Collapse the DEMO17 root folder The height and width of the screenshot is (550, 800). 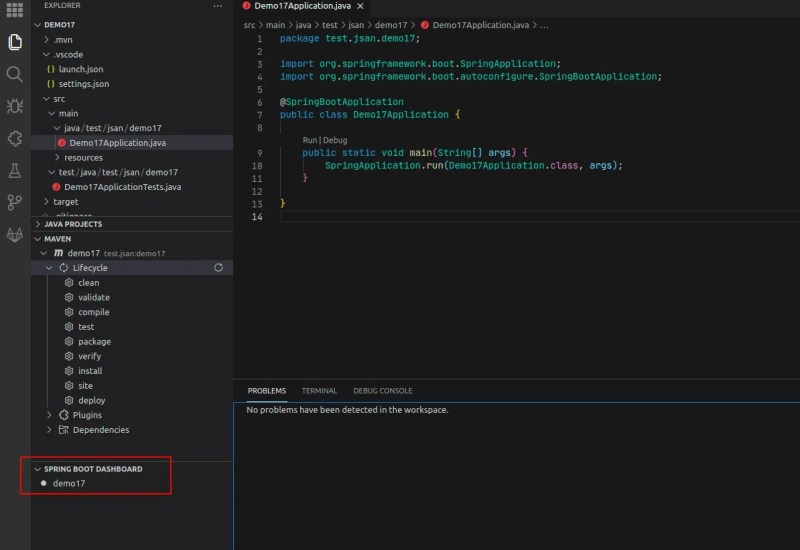(x=37, y=24)
